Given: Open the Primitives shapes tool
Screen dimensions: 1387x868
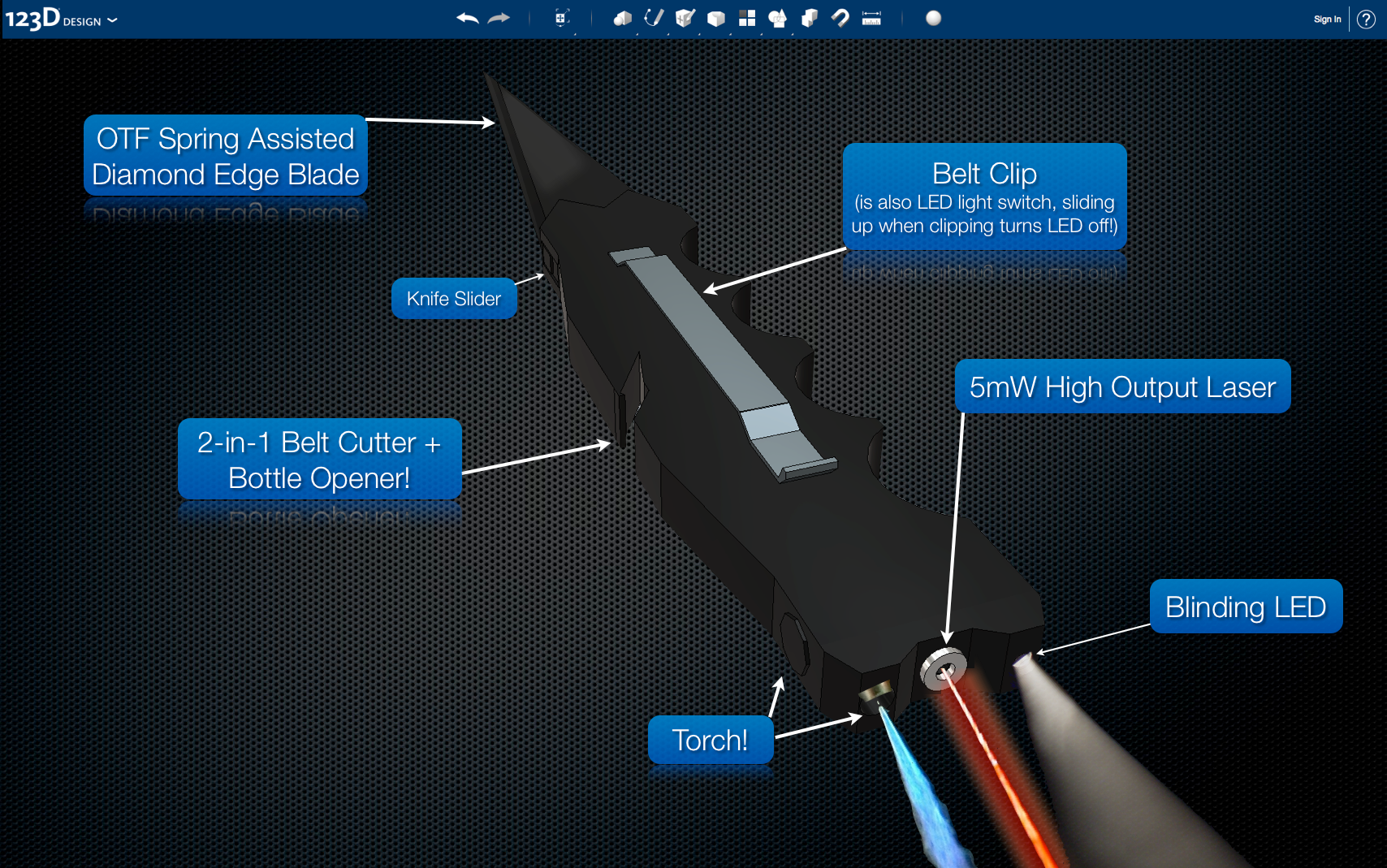Looking at the screenshot, I should click(x=623, y=18).
